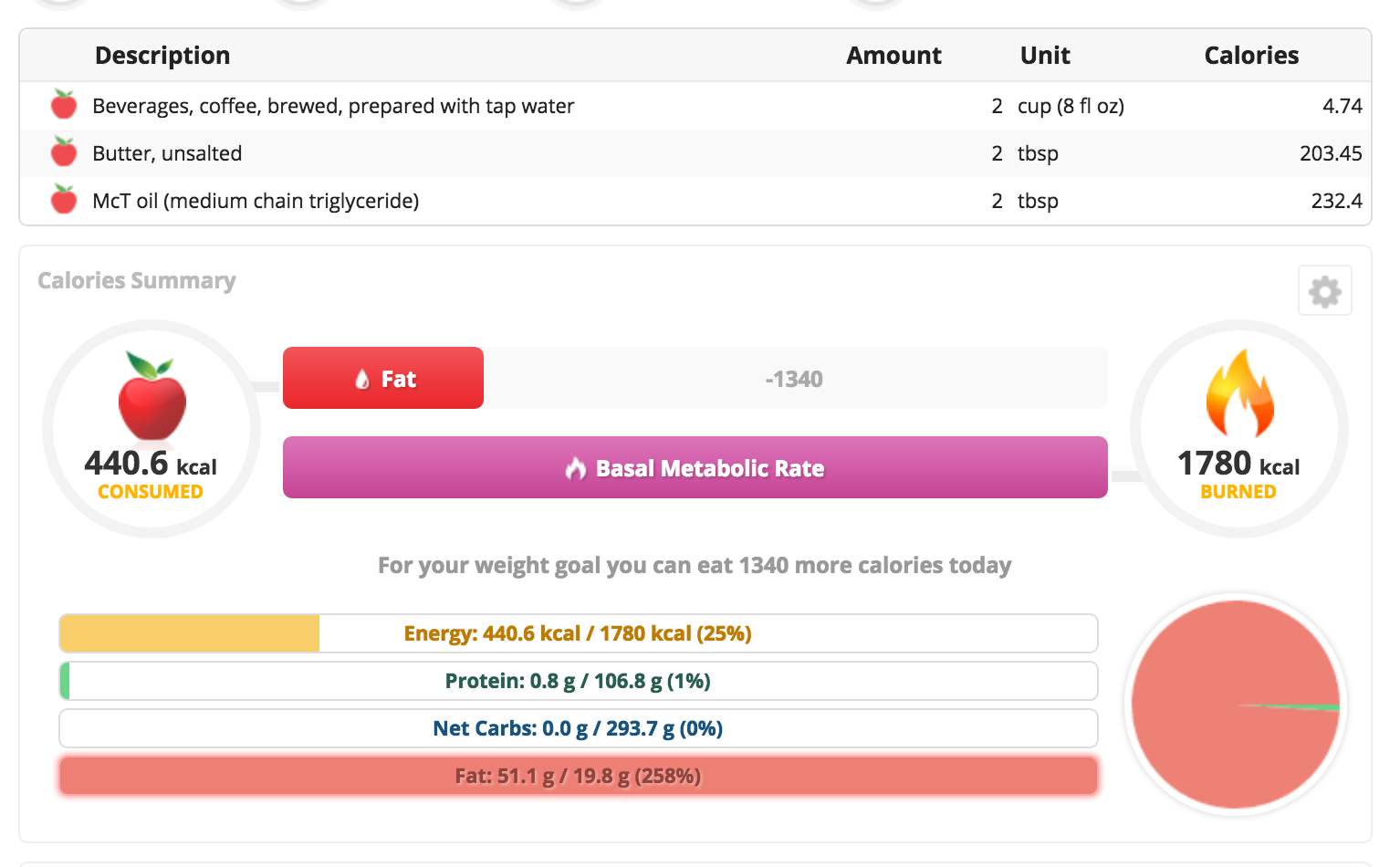Screen dimensions: 1400x867
Task: Click the yellow Energy progress bar
Action: click(579, 633)
